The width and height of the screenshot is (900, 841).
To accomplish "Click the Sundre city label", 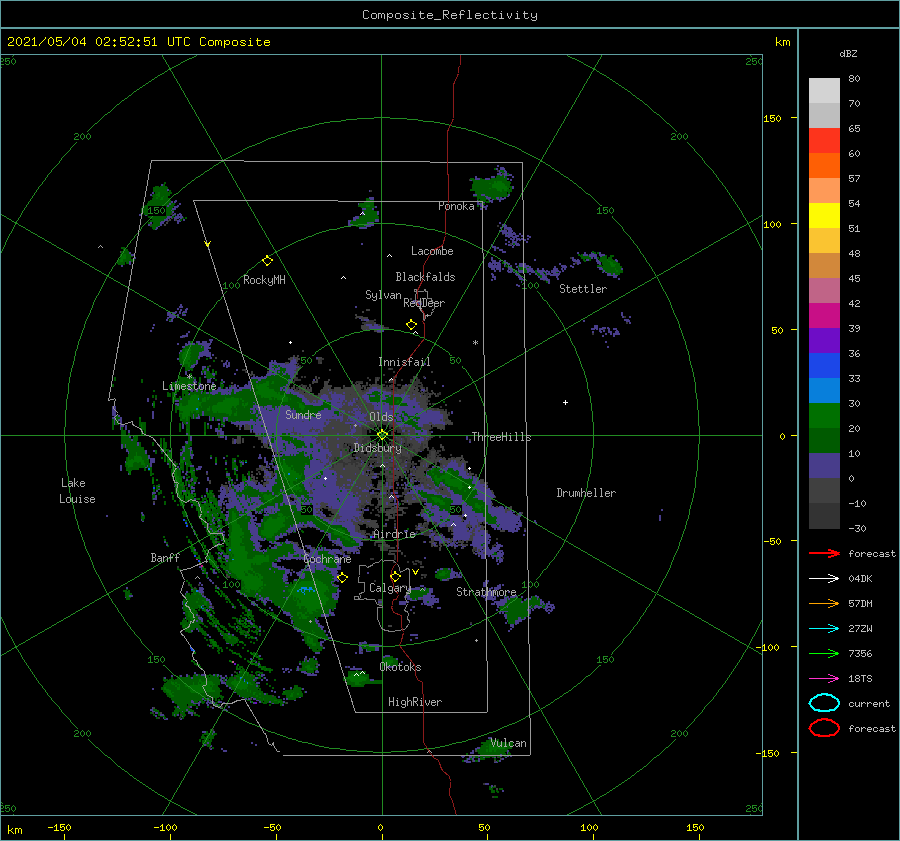I will coord(303,414).
